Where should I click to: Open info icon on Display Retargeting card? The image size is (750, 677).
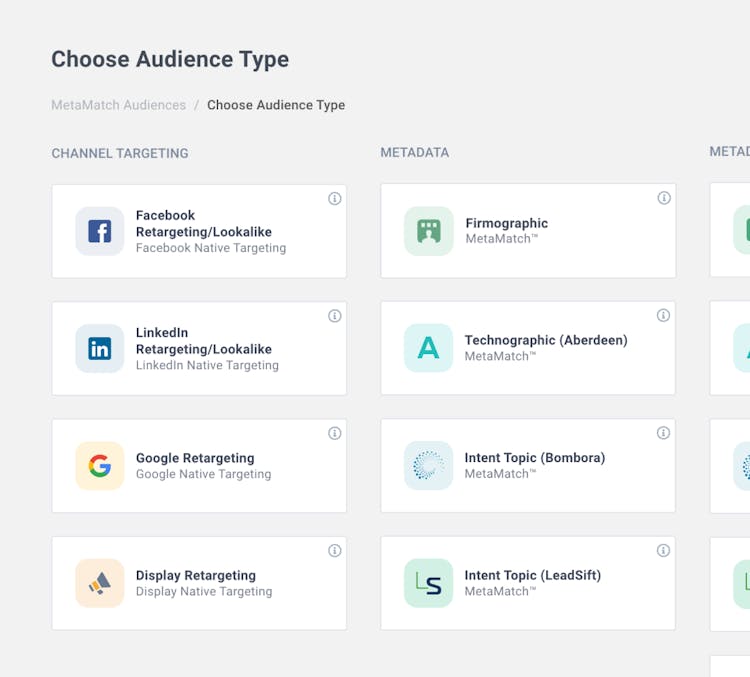pos(335,551)
